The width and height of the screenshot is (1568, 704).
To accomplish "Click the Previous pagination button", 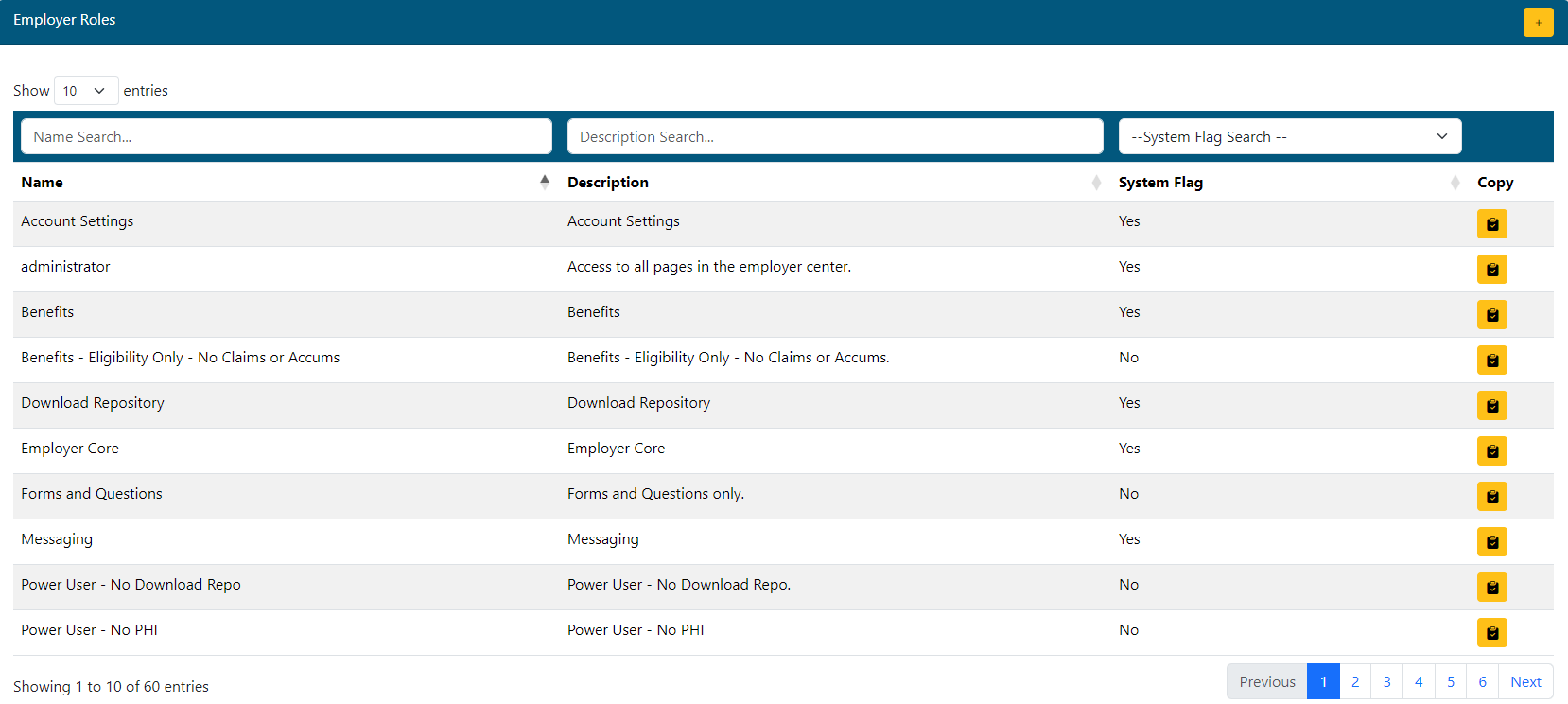I will [x=1266, y=681].
